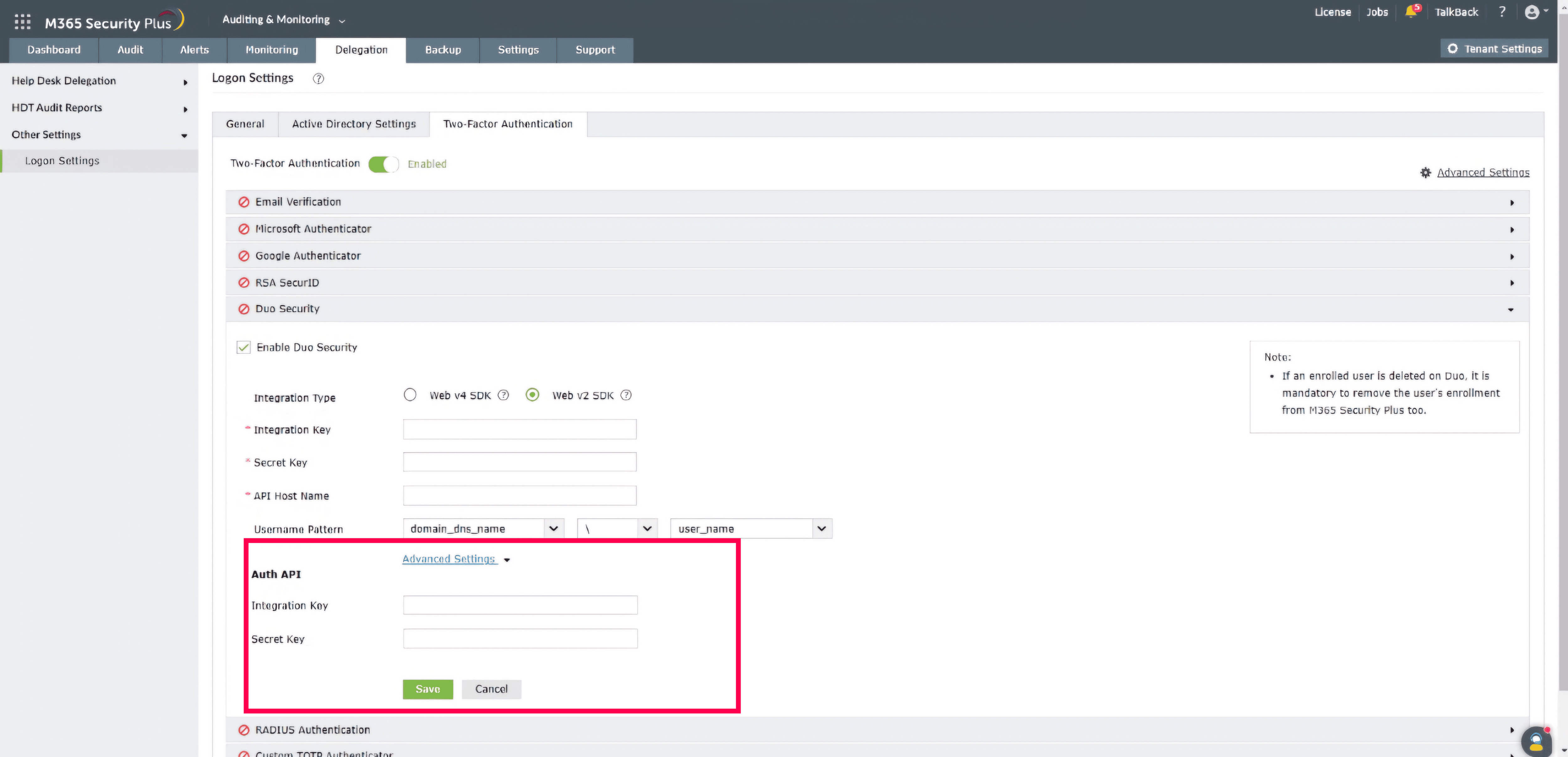This screenshot has height=757, width=1568.
Task: Click the green Save button
Action: 427,689
